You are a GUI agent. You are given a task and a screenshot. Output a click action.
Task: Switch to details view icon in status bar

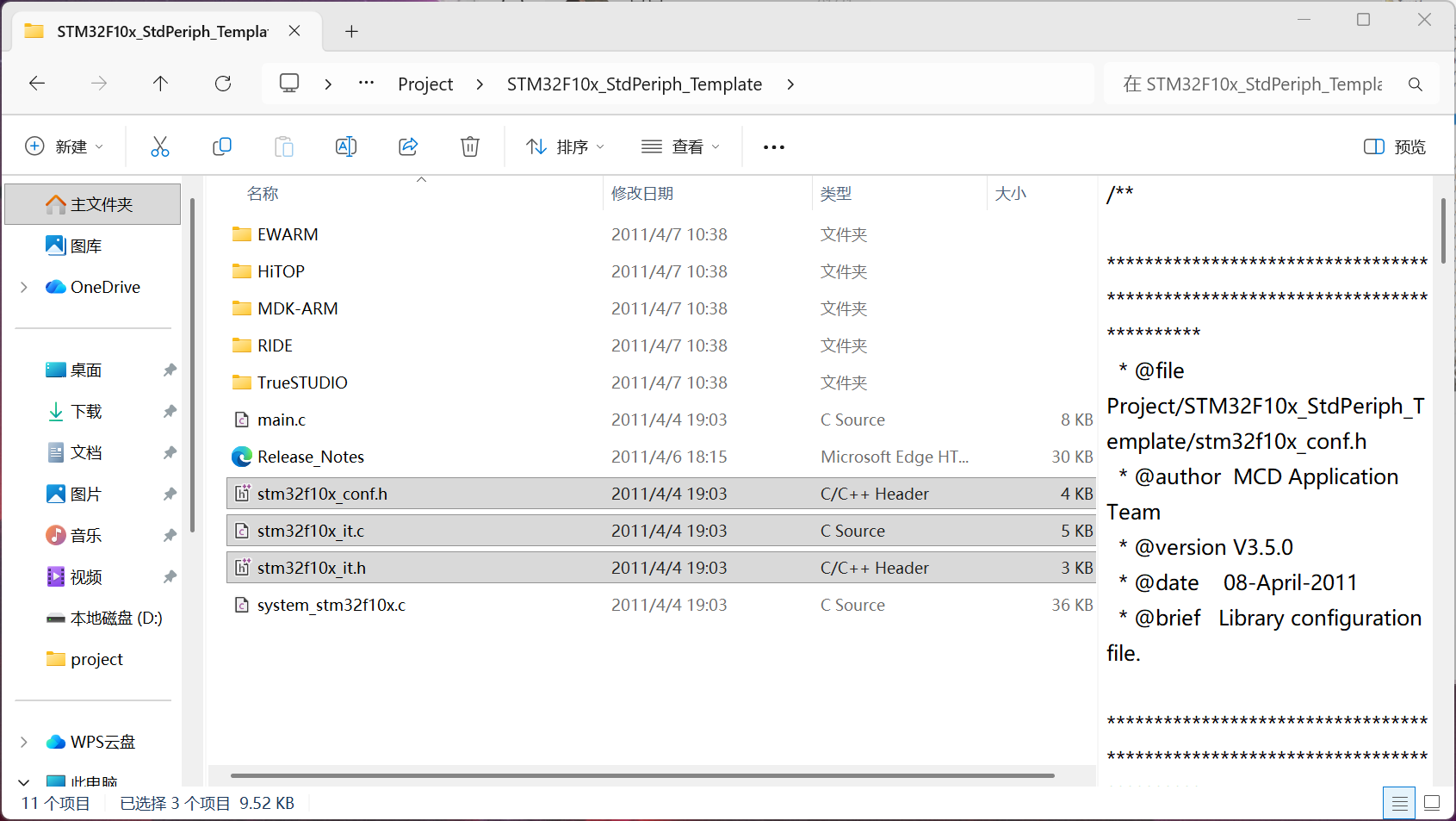pyautogui.click(x=1400, y=803)
